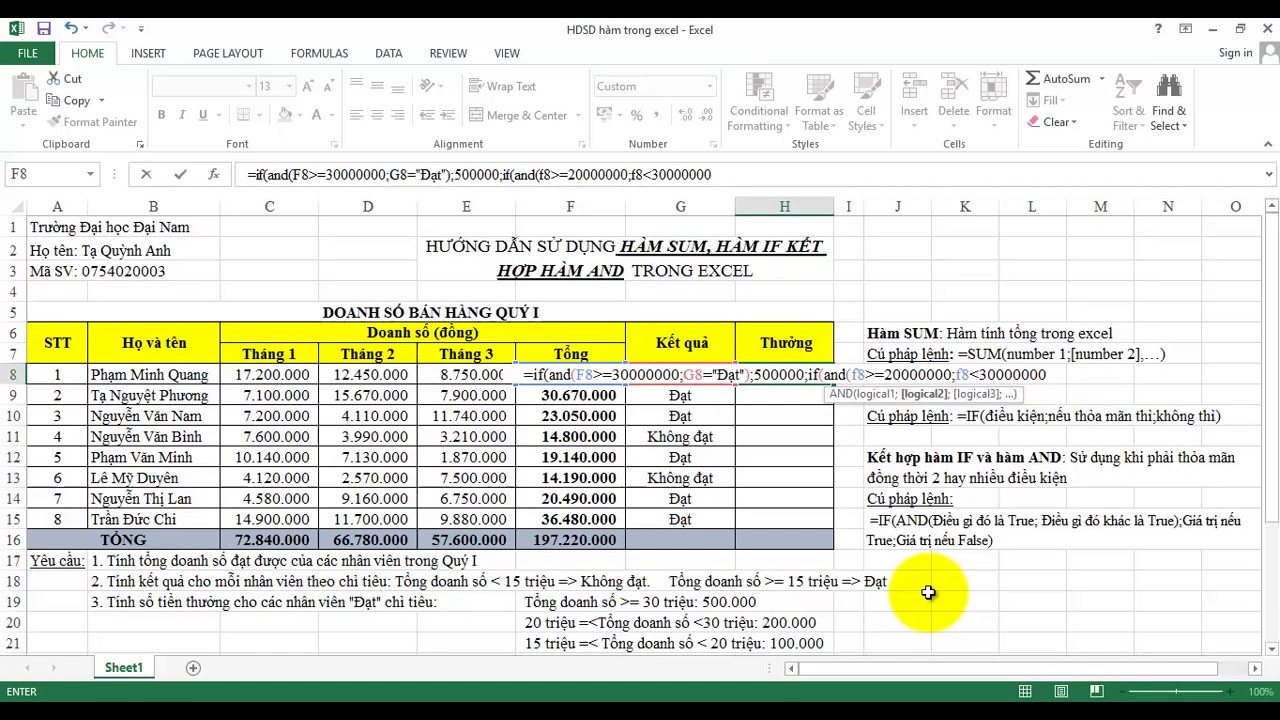Image resolution: width=1280 pixels, height=720 pixels.
Task: Toggle Align Right for cell text
Action: [x=399, y=115]
